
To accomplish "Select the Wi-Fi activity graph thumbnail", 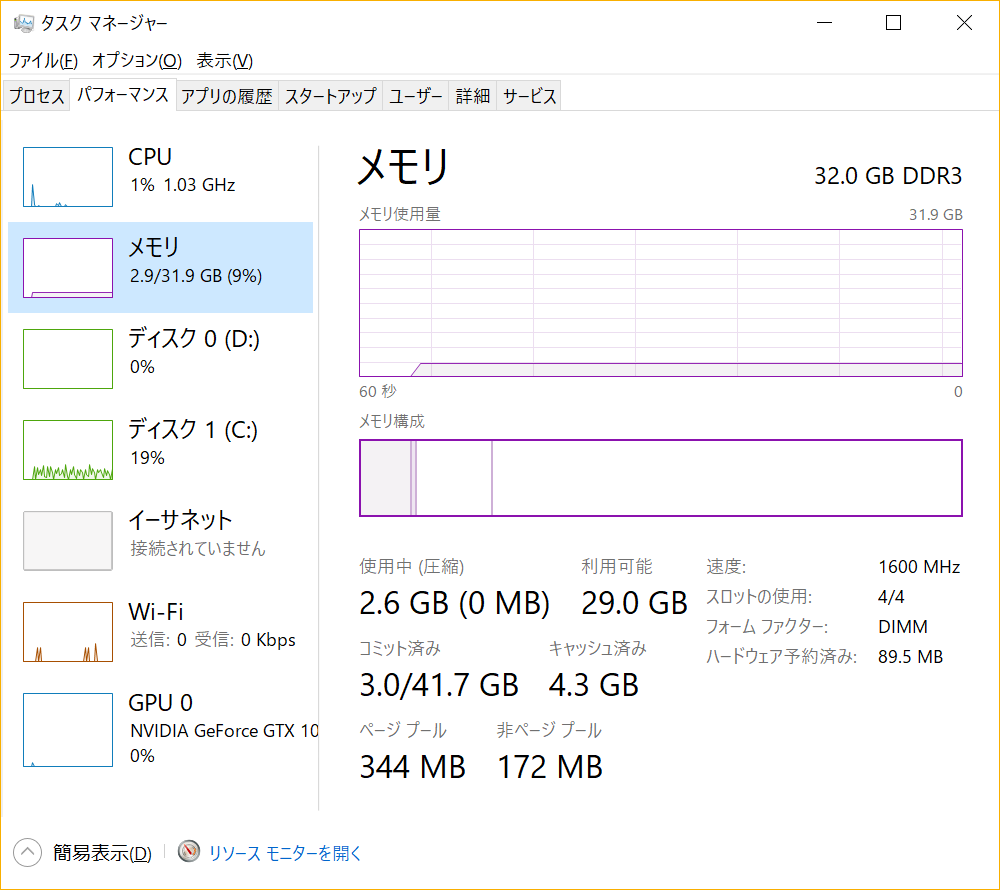I will [x=68, y=632].
